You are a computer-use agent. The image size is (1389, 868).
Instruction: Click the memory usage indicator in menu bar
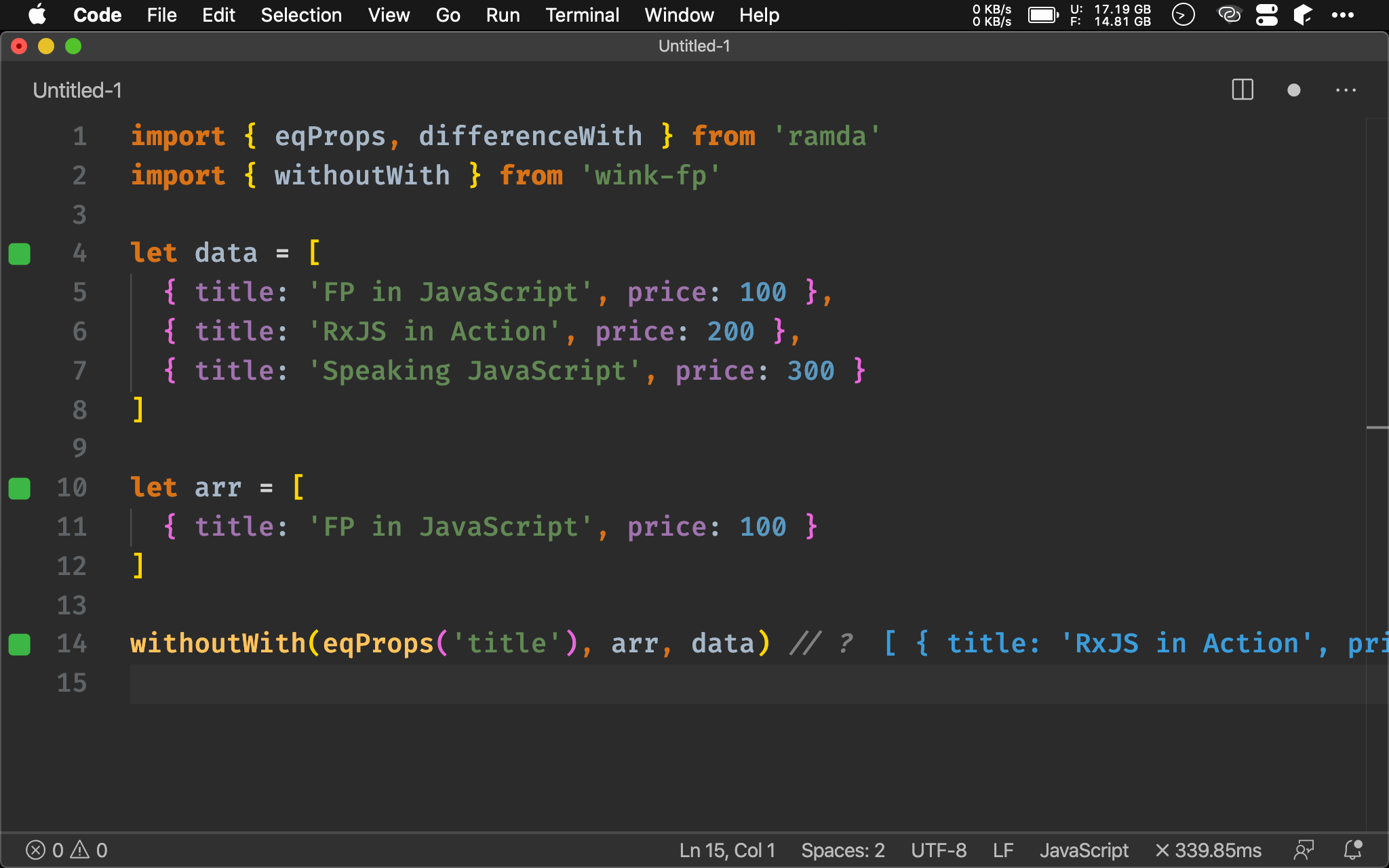coord(1110,15)
